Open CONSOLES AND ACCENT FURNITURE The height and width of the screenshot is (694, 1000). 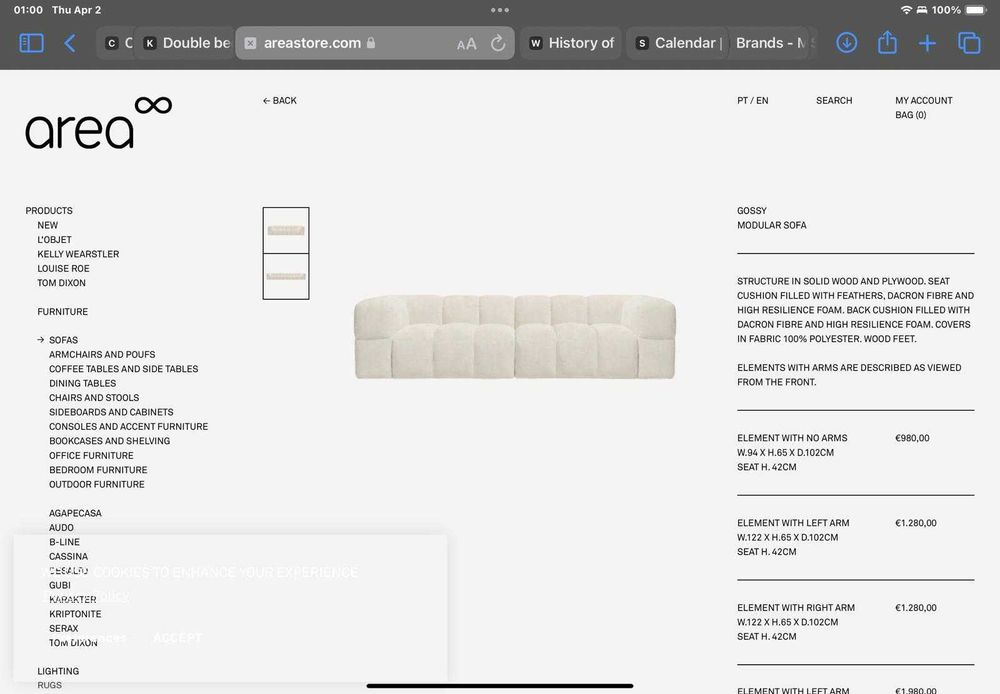[x=128, y=426]
